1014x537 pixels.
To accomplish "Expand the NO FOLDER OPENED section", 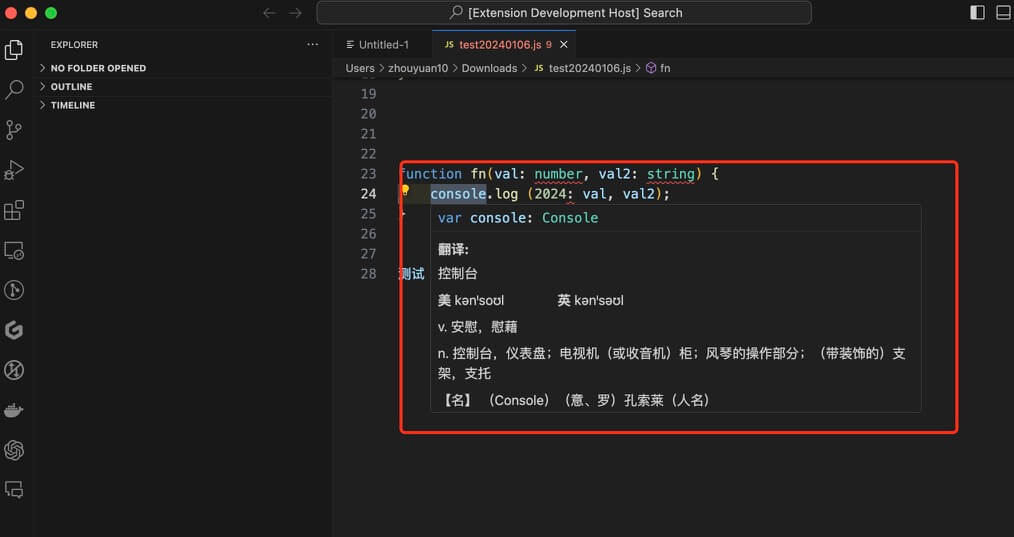I will [x=98, y=68].
